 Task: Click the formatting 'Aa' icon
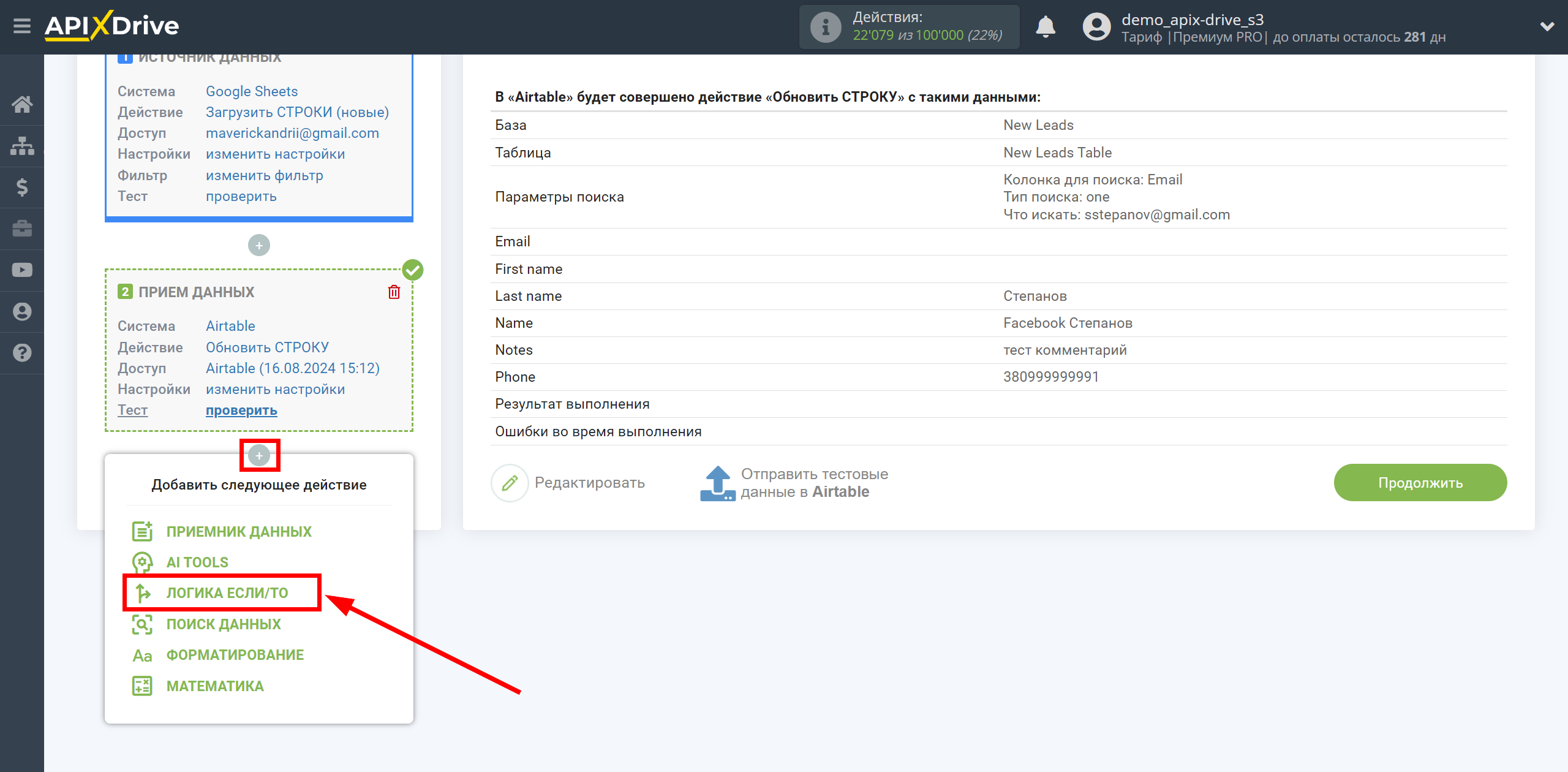click(142, 655)
